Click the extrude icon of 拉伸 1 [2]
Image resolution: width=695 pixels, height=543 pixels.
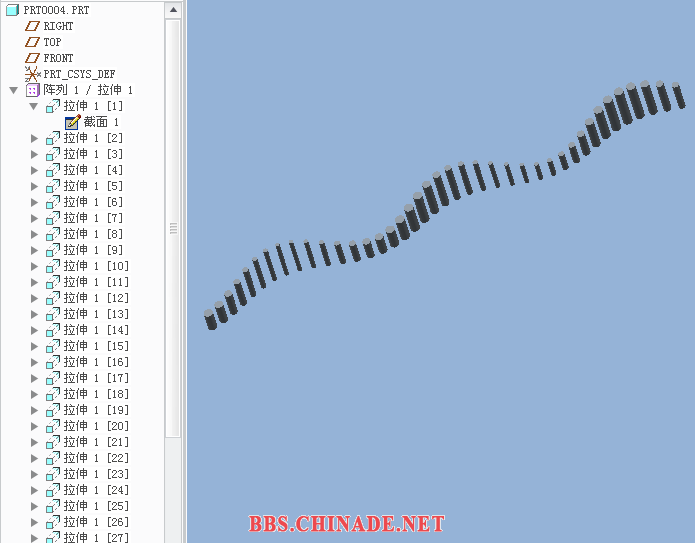coord(53,138)
